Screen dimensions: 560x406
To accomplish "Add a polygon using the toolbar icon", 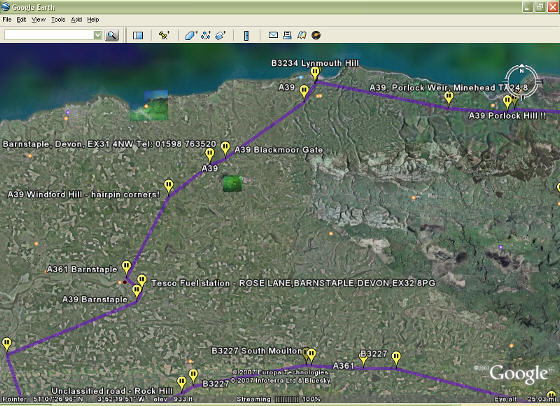I will click(x=190, y=35).
